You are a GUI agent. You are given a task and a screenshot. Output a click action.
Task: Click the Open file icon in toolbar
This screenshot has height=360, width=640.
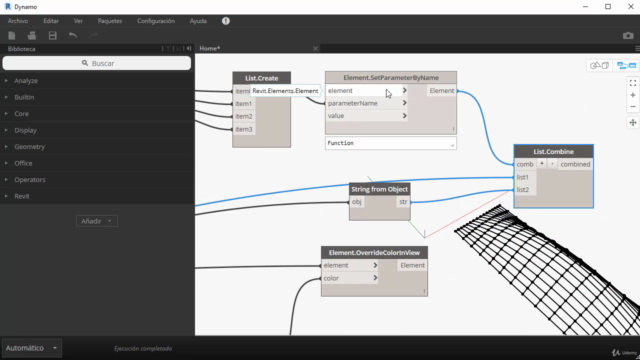tap(32, 36)
